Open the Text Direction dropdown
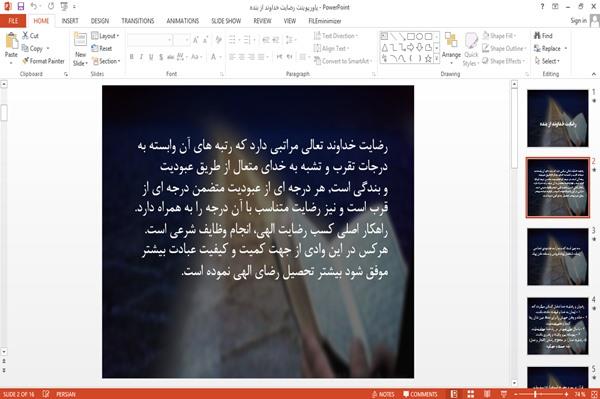Image resolution: width=600 pixels, height=399 pixels. tap(336, 36)
